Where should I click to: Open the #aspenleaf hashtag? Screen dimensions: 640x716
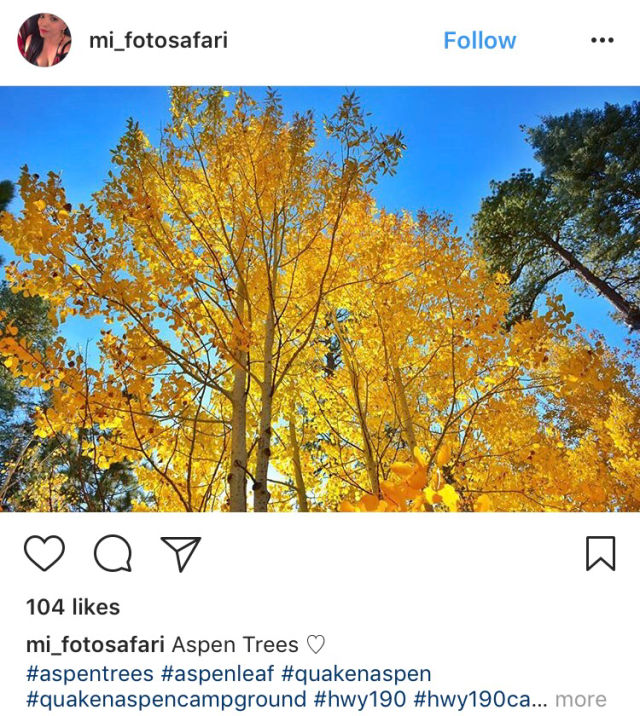coord(217,674)
